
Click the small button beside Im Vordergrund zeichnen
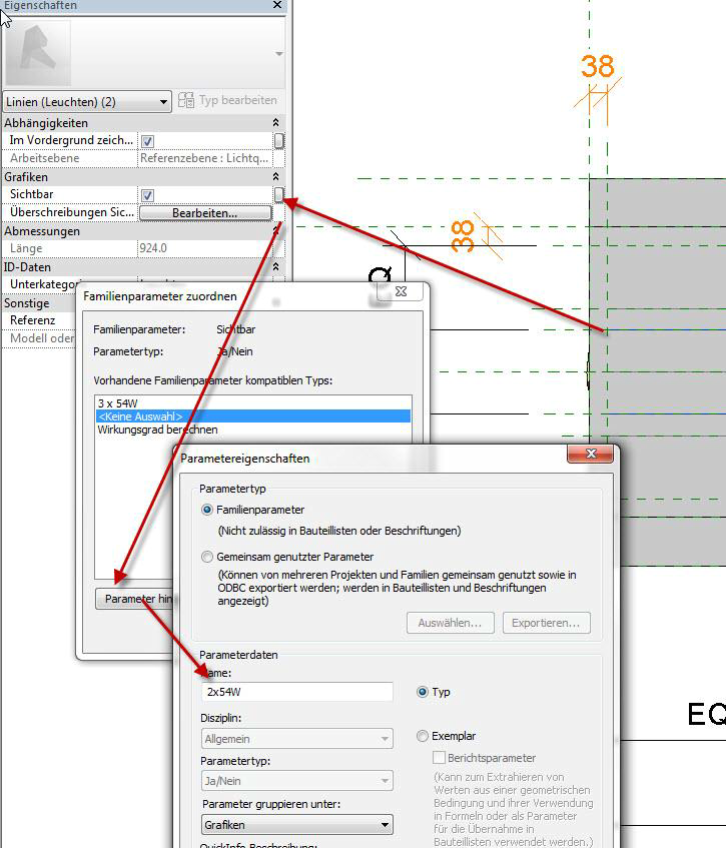(279, 141)
